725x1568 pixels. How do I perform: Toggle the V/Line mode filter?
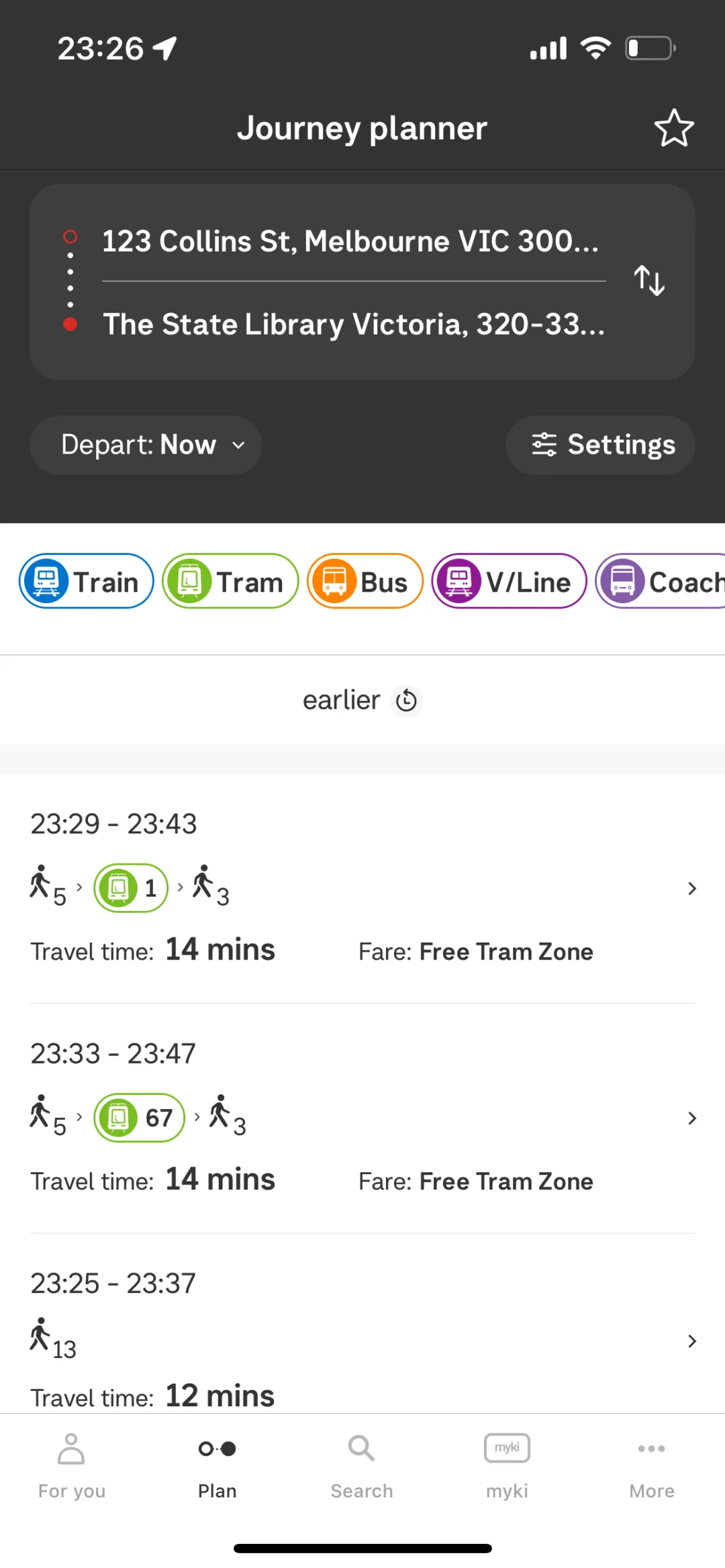[509, 582]
